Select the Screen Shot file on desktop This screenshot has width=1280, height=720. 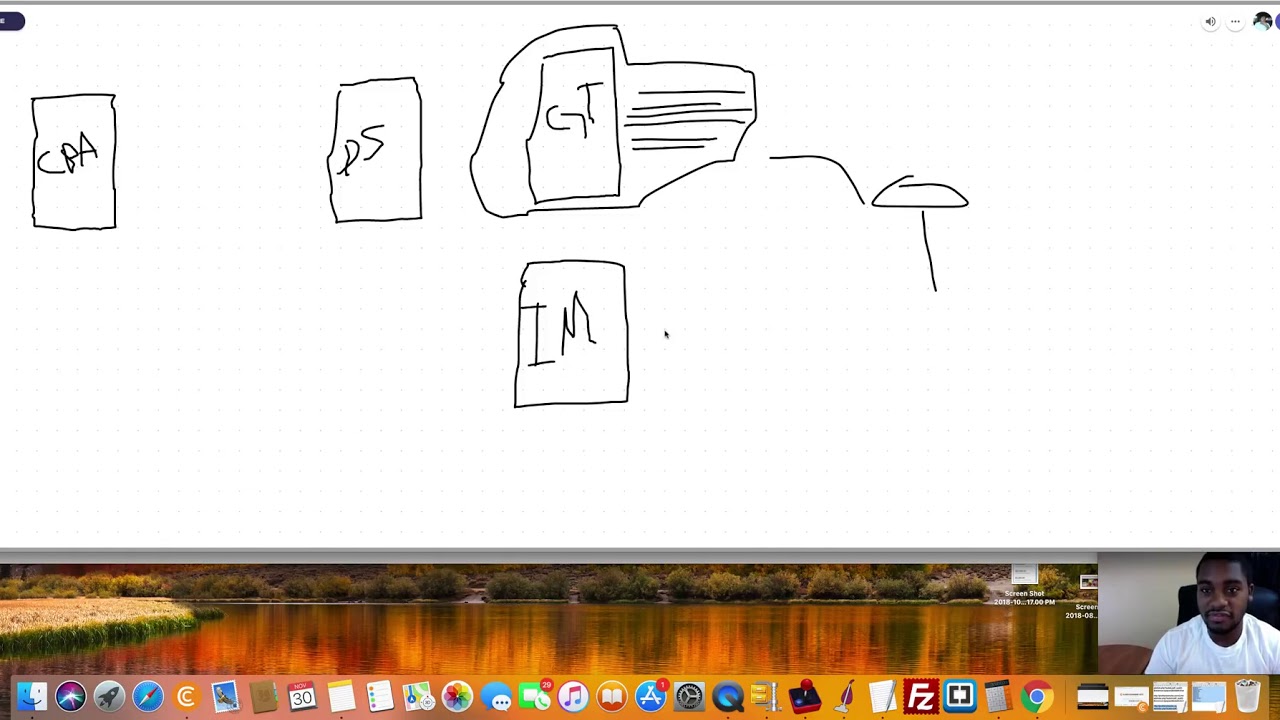pyautogui.click(x=1024, y=587)
